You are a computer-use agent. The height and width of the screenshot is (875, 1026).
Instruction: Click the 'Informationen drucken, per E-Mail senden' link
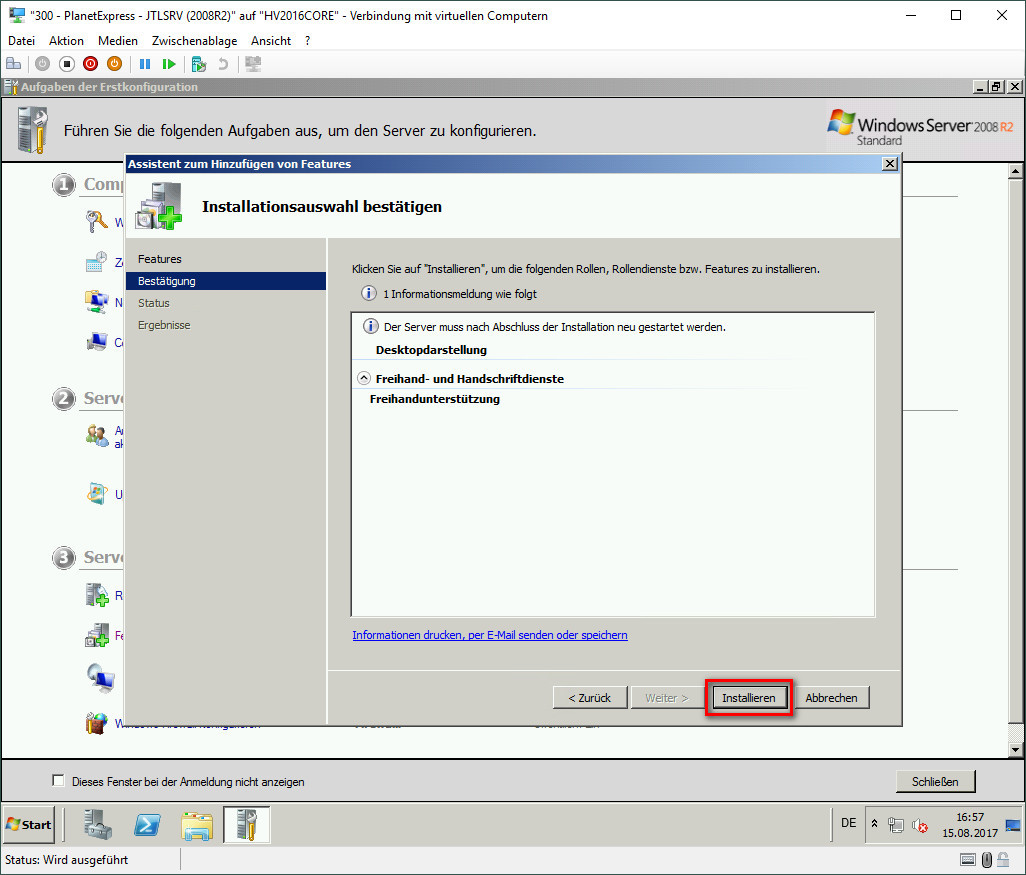click(489, 635)
